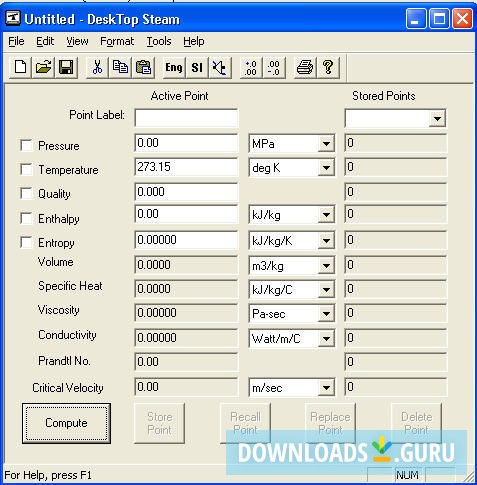477x485 pixels.
Task: Click the Store Point button
Action: [159, 423]
